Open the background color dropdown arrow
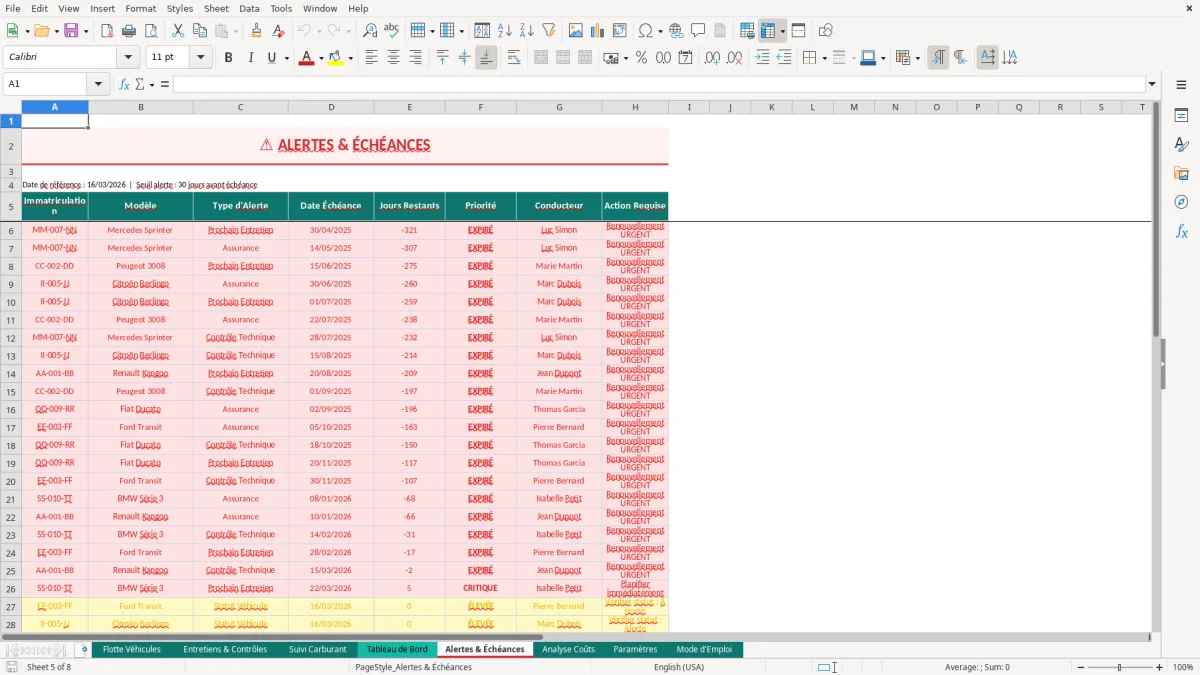The image size is (1200, 675). [x=350, y=58]
